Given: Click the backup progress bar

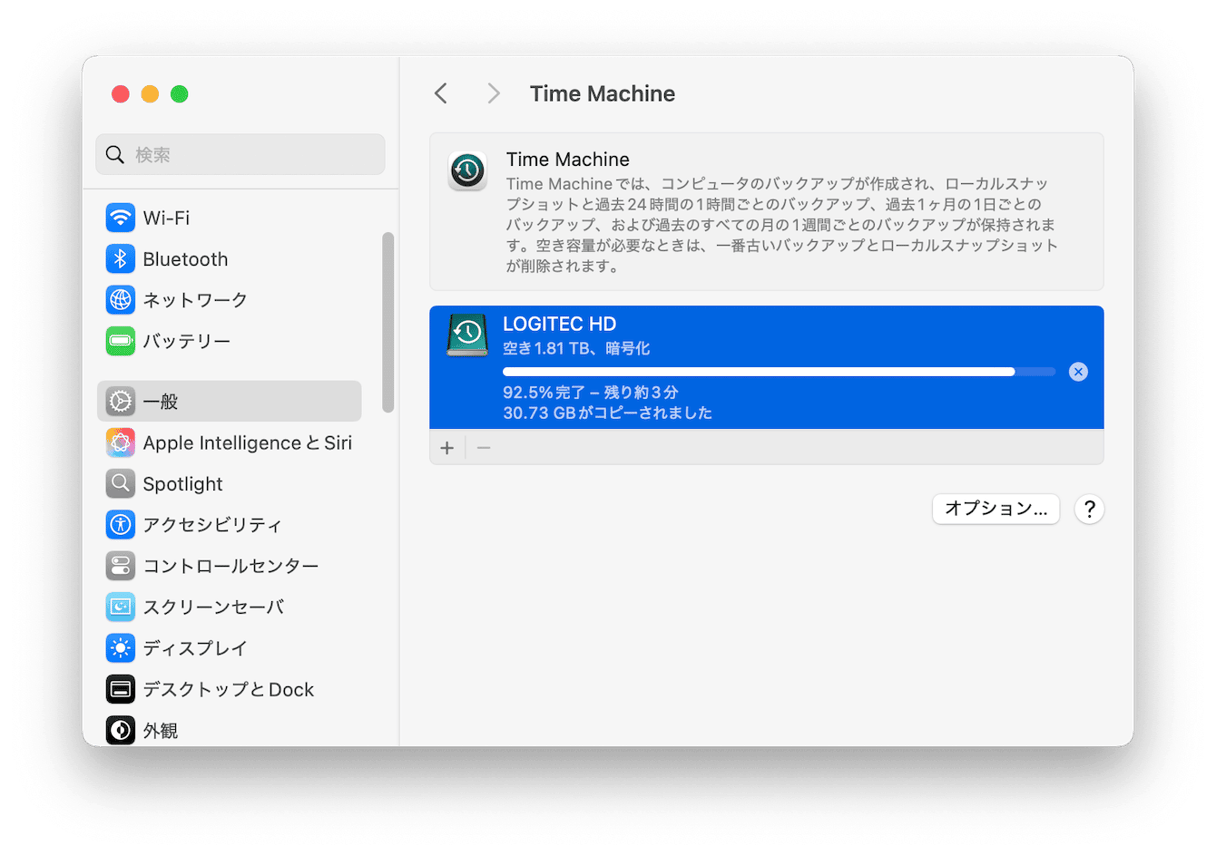Looking at the screenshot, I should pyautogui.click(x=779, y=372).
